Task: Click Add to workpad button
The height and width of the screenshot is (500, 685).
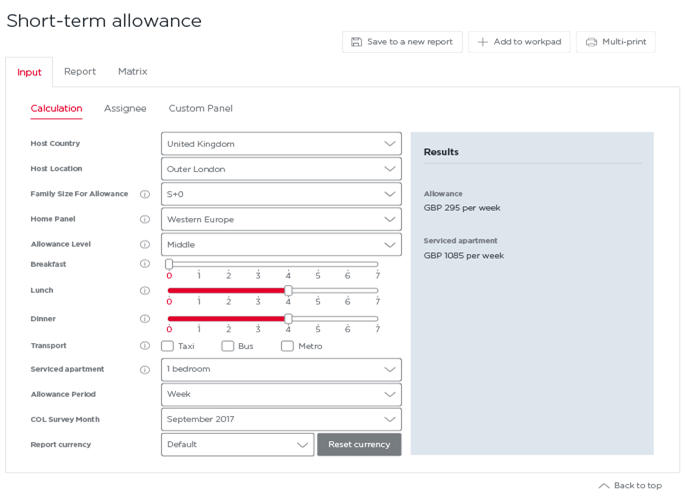Action: [x=519, y=42]
